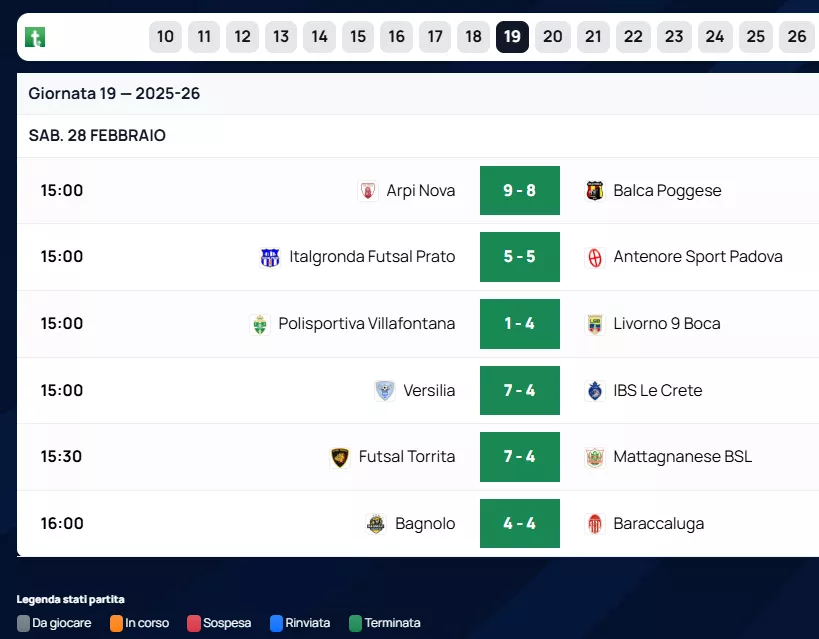Click the green Terminata legend swatch

coord(355,623)
